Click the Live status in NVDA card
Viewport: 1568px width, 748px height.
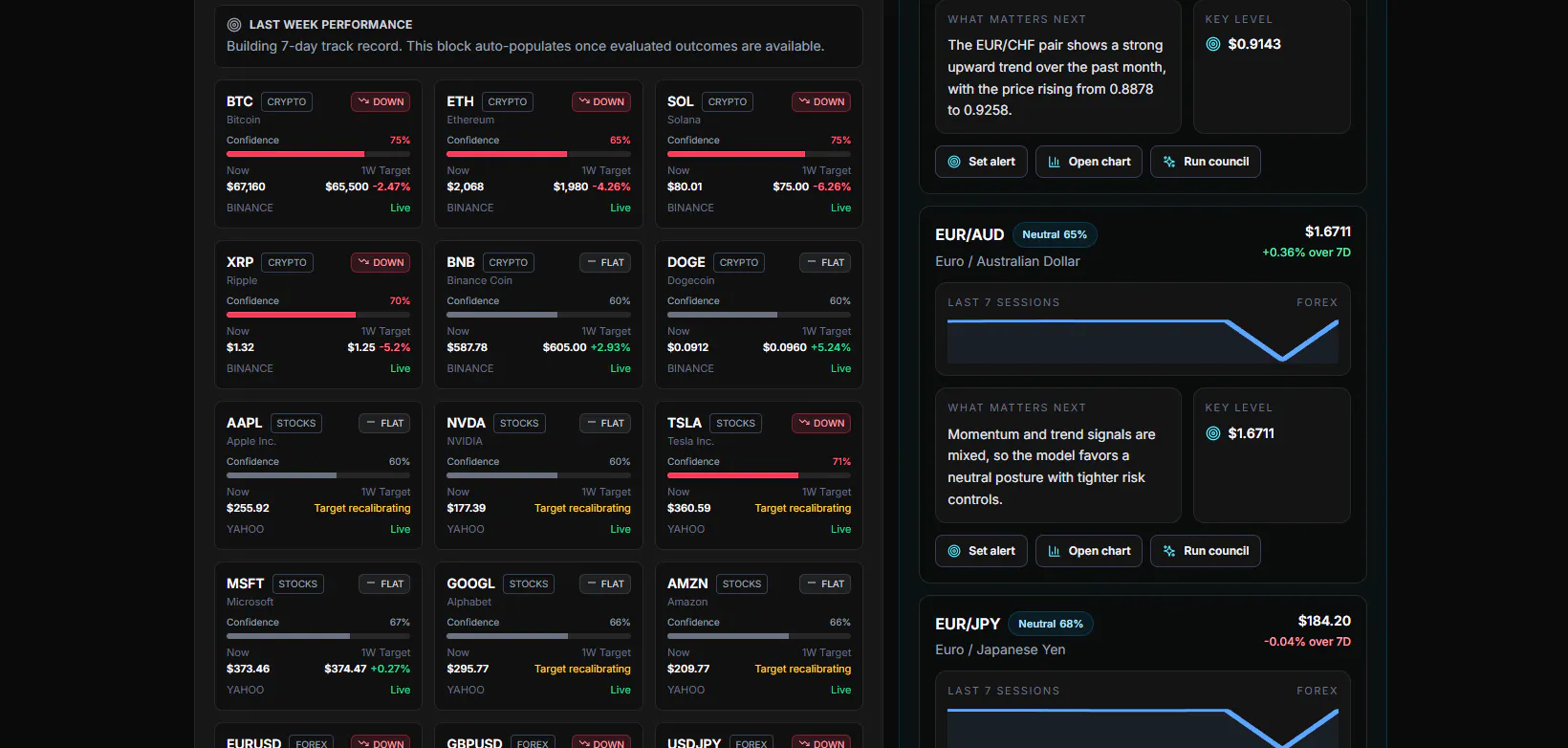[x=621, y=529]
